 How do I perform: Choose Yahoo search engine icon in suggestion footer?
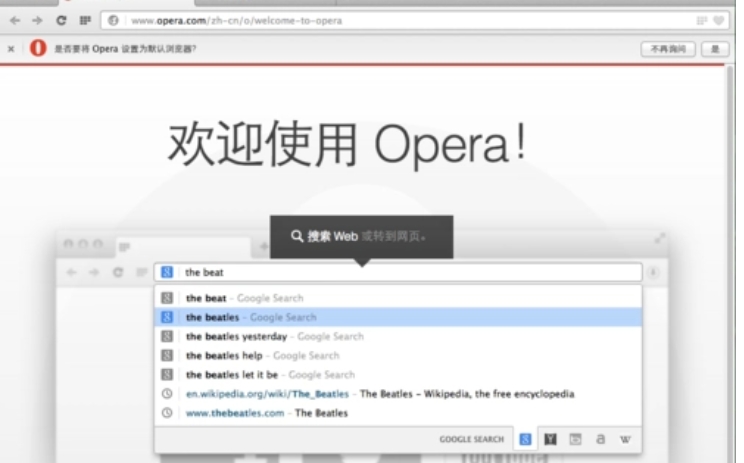tap(550, 439)
